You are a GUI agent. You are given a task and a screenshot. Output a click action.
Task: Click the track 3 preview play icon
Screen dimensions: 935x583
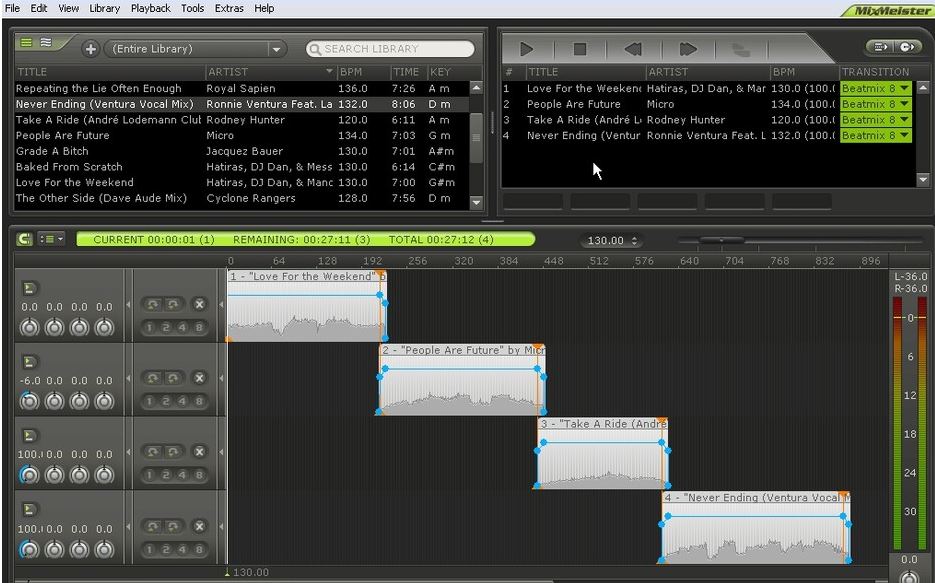click(x=29, y=436)
